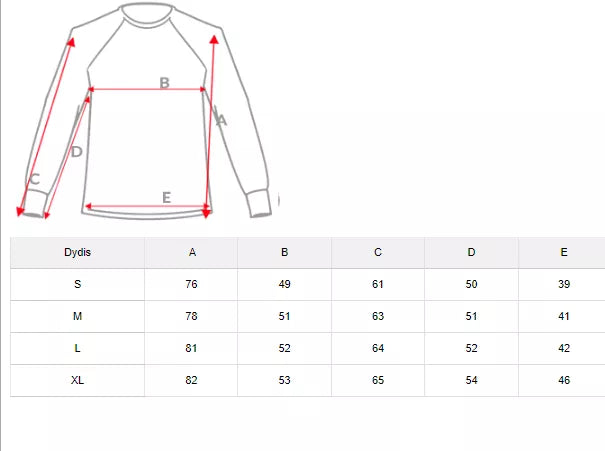Choose the XL size row label
The image size is (605, 451).
point(77,381)
